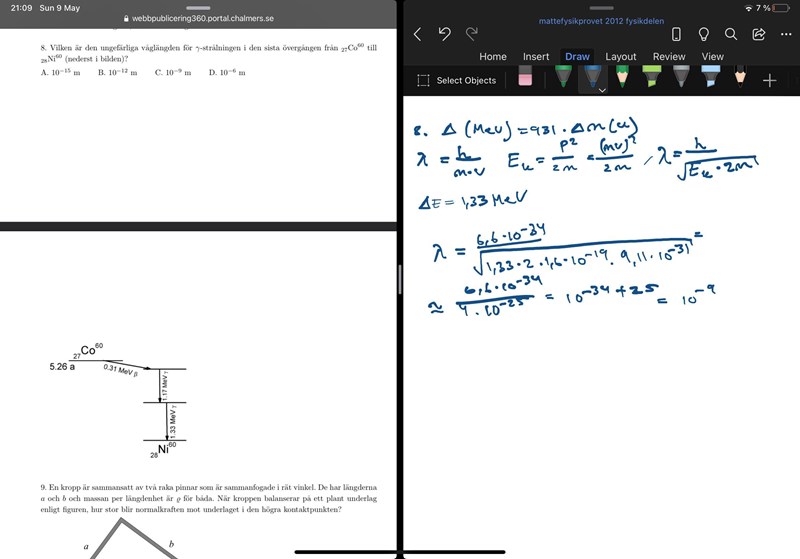Select the pink eraser tool
The height and width of the screenshot is (559, 800).
coord(526,79)
